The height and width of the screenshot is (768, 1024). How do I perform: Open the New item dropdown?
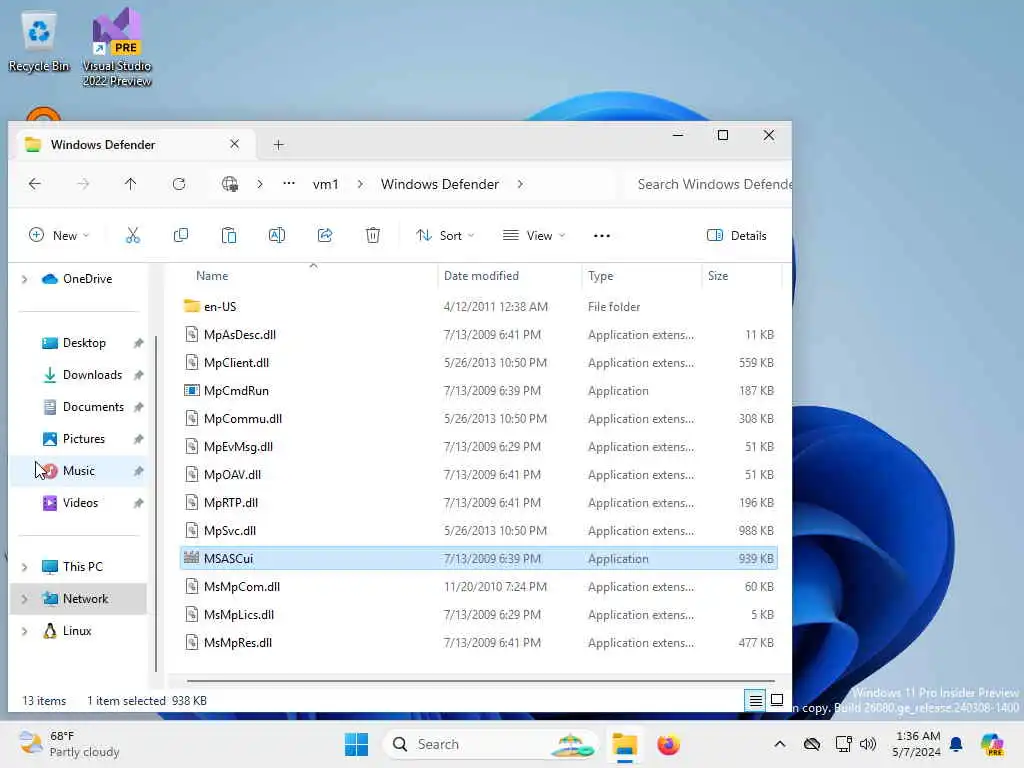click(59, 236)
